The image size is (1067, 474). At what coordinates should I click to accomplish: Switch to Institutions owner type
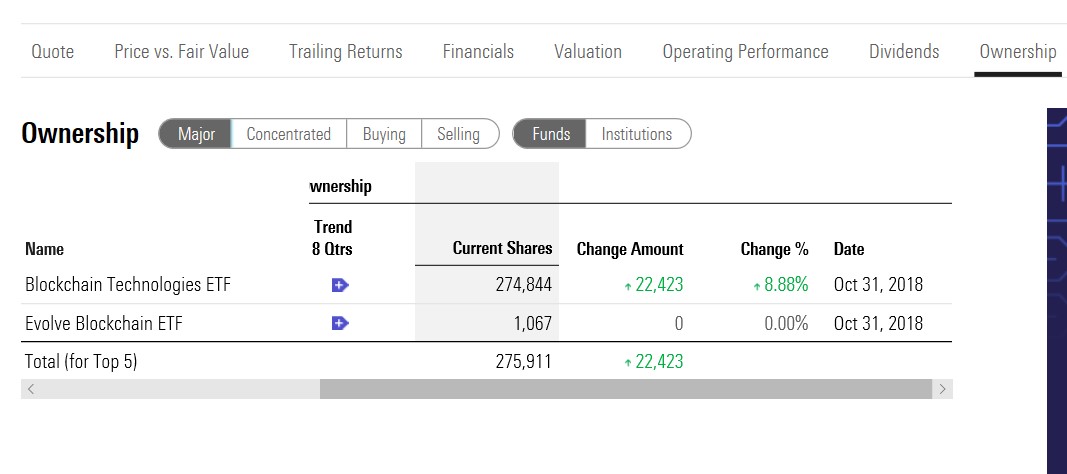637,134
